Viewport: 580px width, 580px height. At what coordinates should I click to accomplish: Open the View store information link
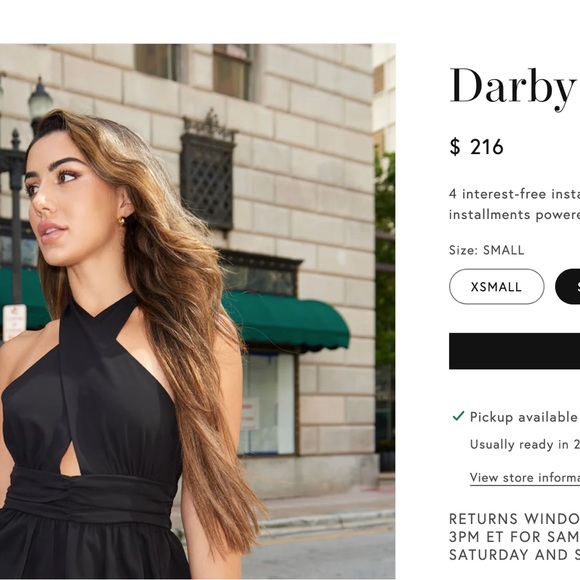(525, 478)
